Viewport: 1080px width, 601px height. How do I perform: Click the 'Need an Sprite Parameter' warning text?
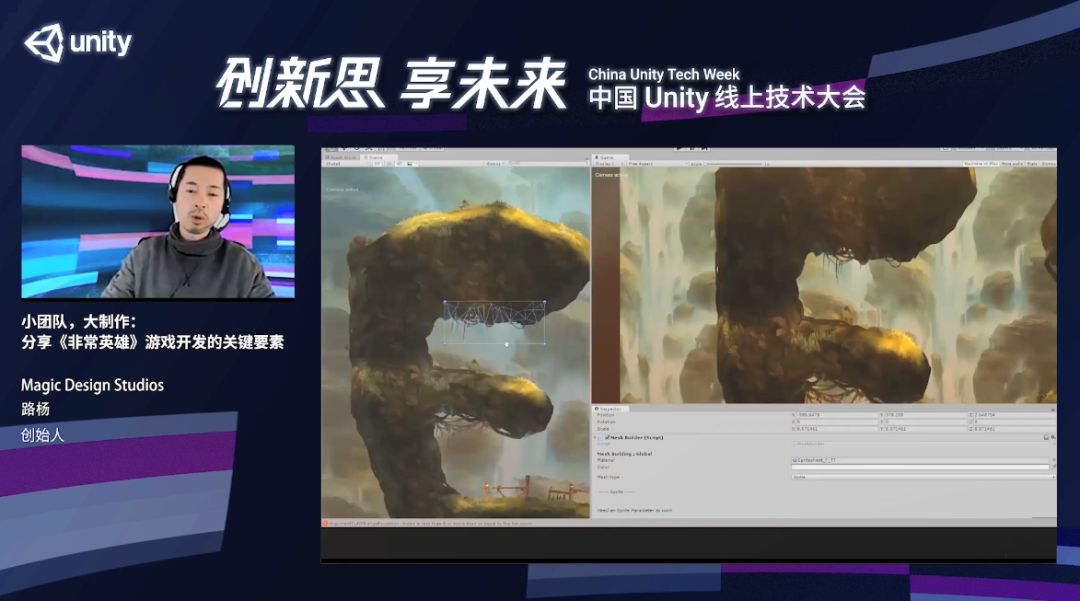(634, 511)
